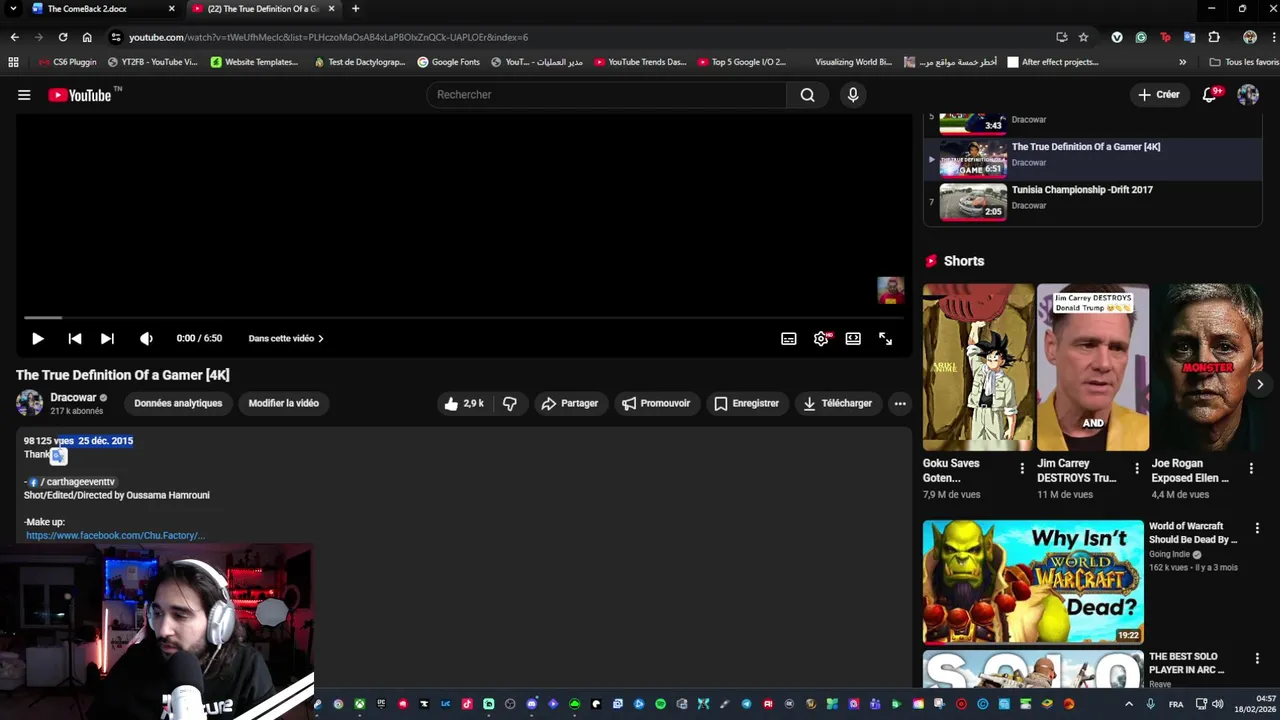Open options for World of Warcraft video
This screenshot has height=720, width=1280.
[1257, 528]
